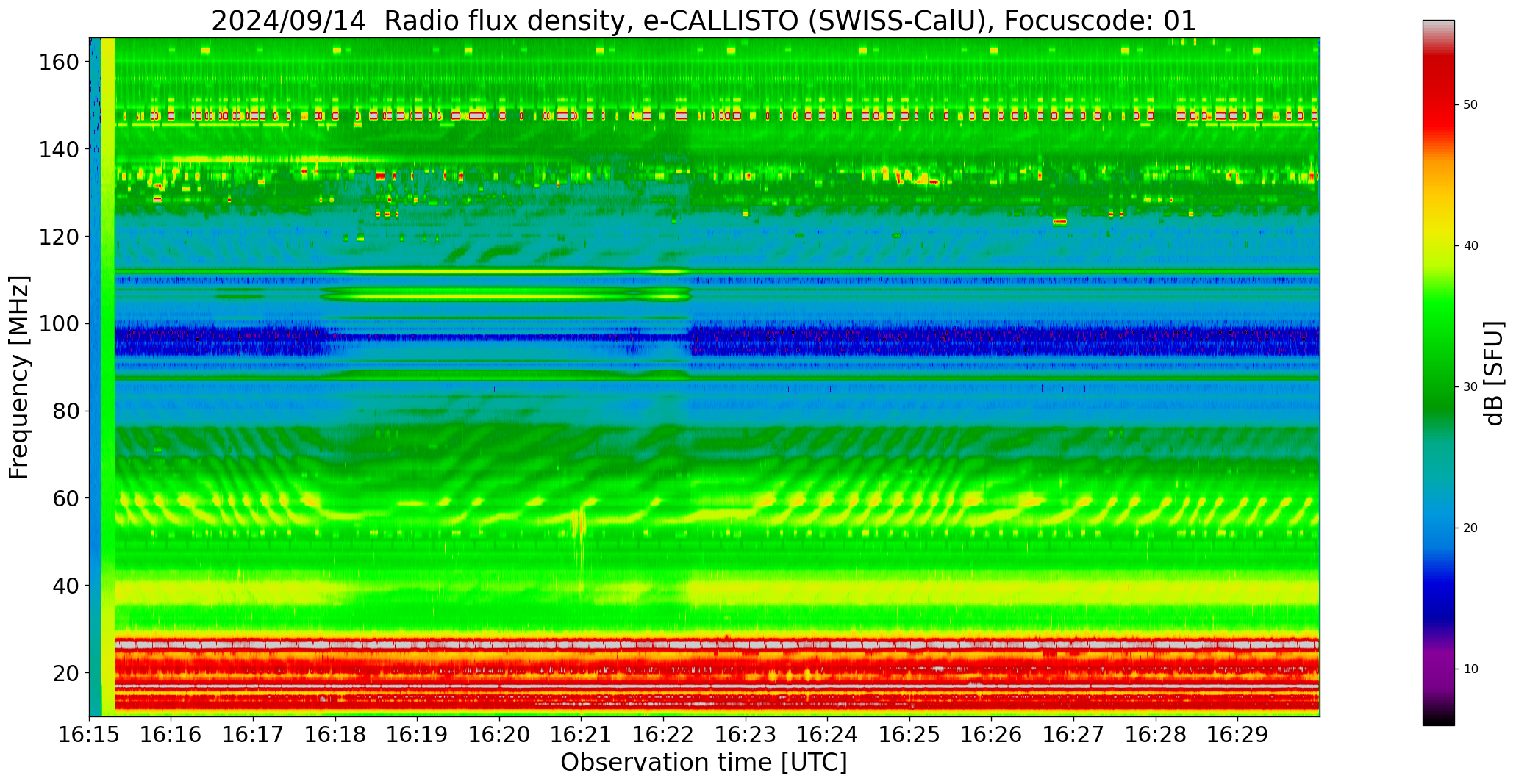Click the 40 frequency tick label
This screenshot has width=1516, height=784.
pos(65,586)
